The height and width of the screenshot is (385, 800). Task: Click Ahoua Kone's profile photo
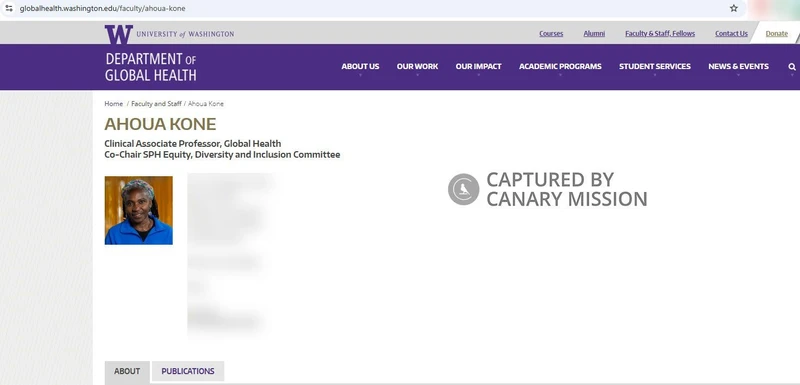pos(139,211)
